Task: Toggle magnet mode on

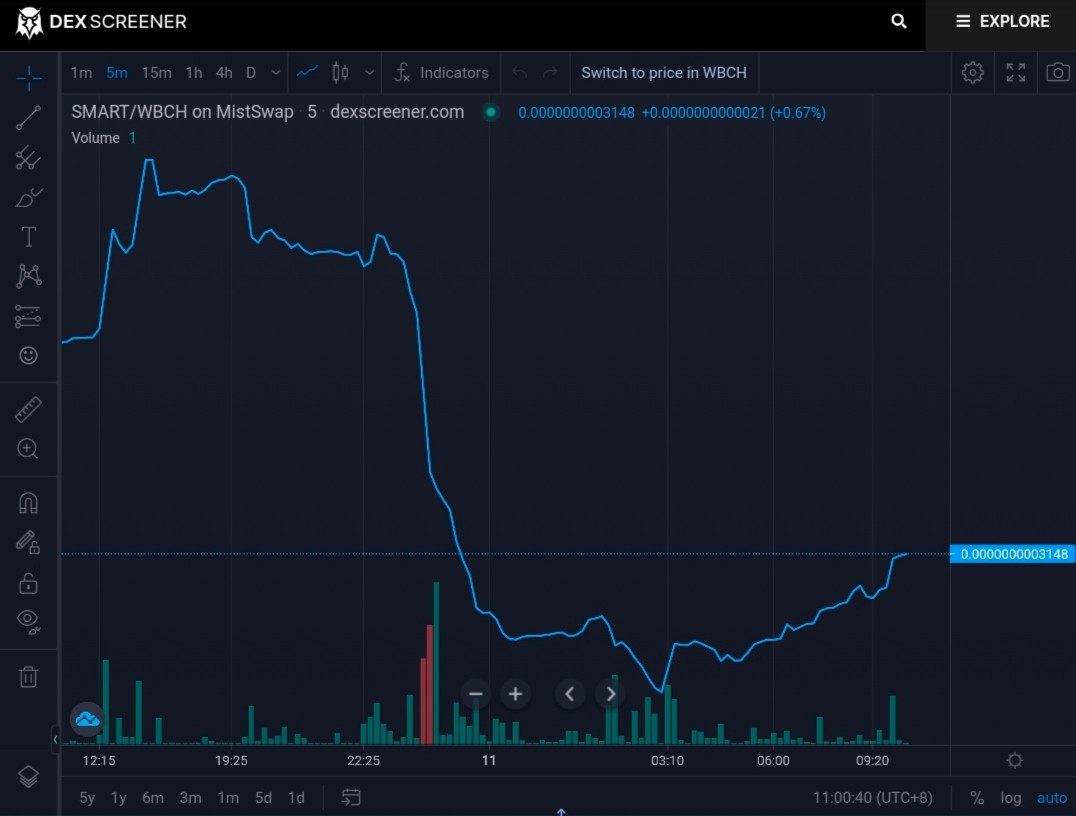Action: pos(28,503)
